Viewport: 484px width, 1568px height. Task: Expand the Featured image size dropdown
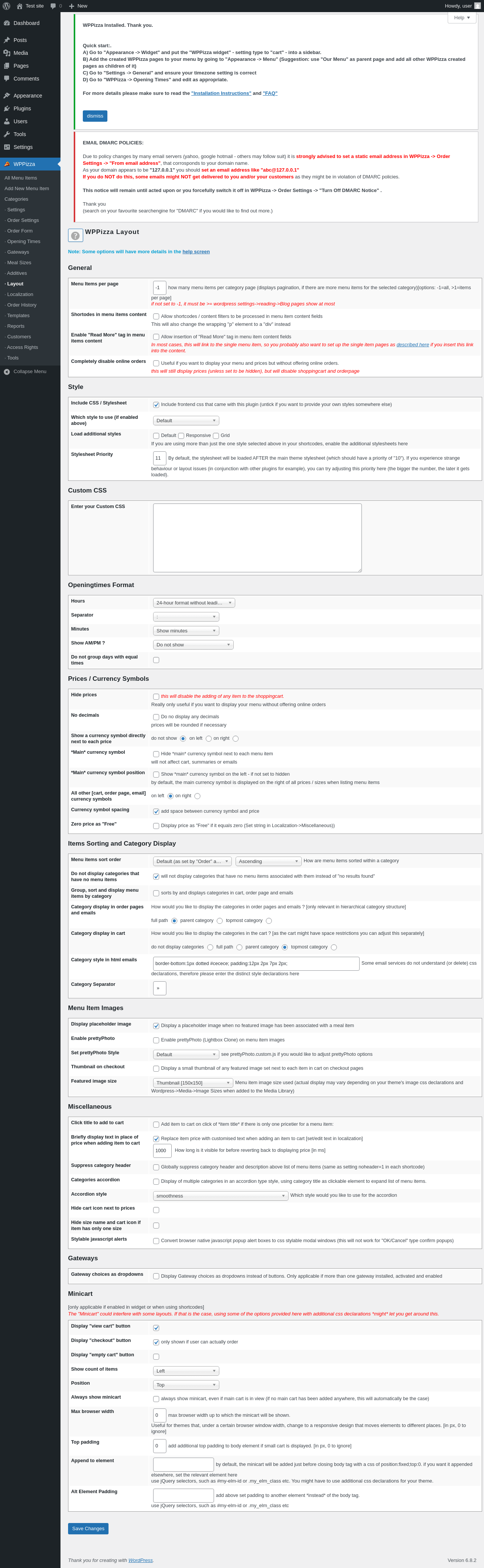pyautogui.click(x=193, y=1083)
